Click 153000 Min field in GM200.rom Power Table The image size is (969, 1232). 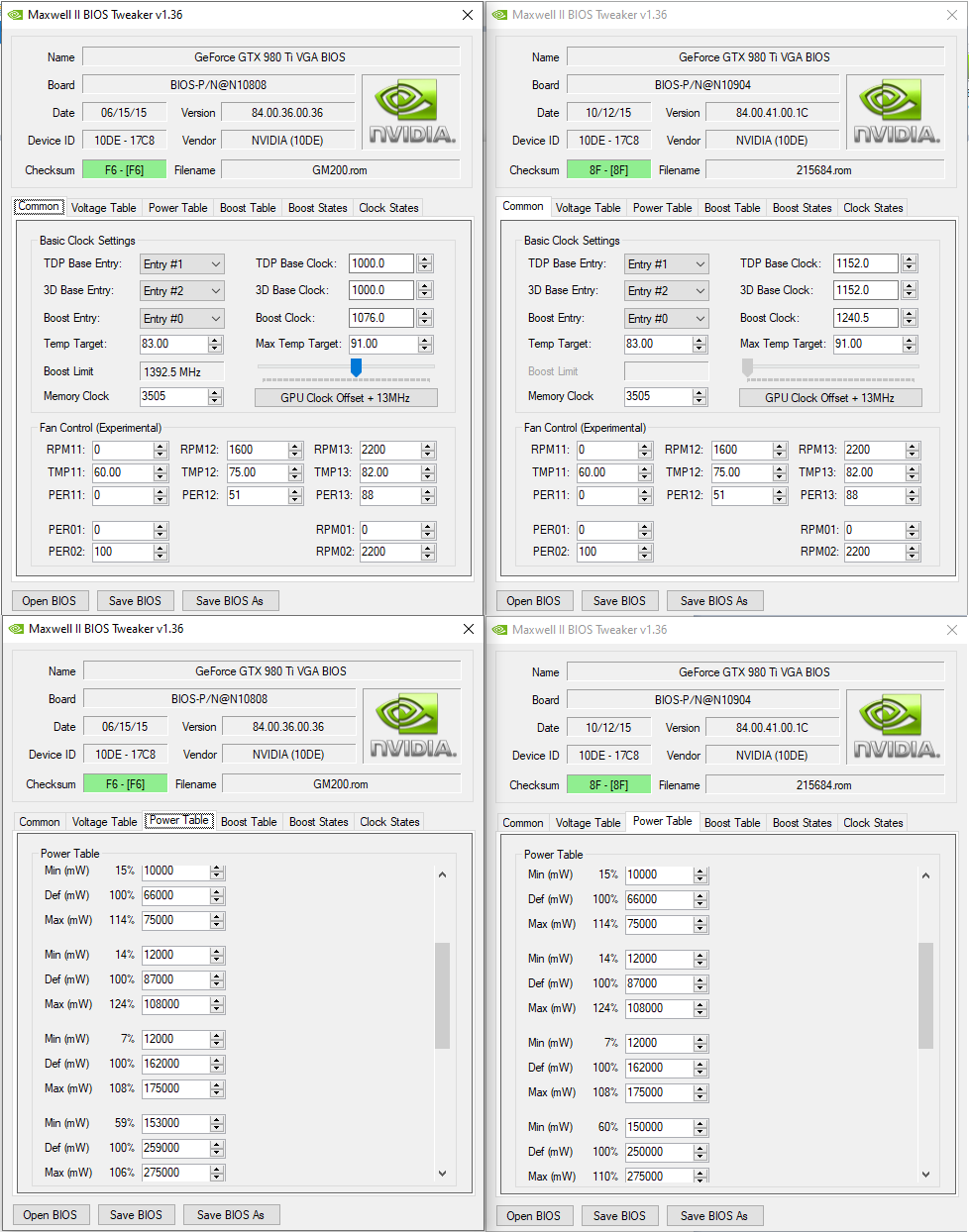point(175,1123)
